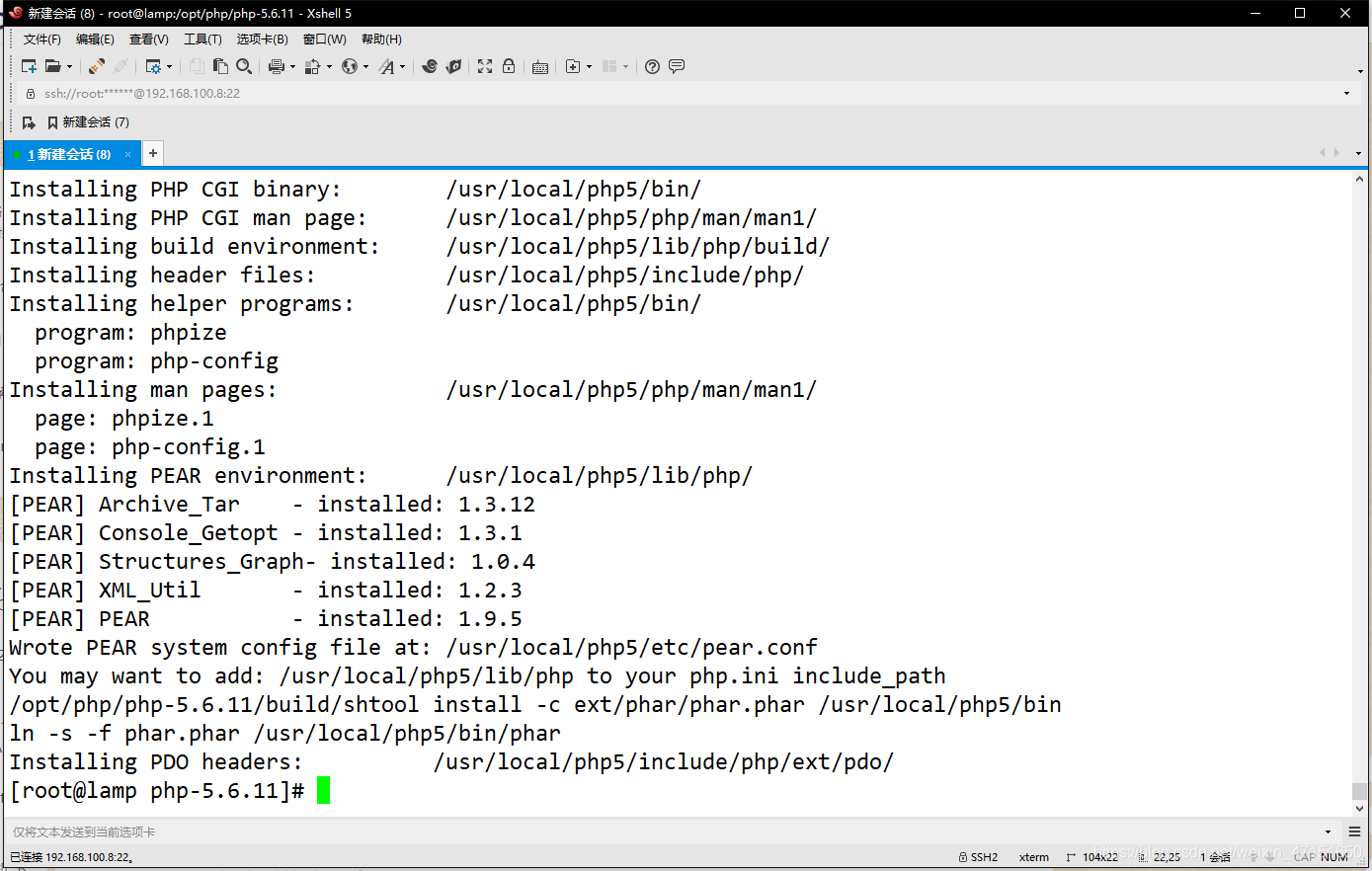Image resolution: width=1372 pixels, height=871 pixels.
Task: Open the session Properties gear icon
Action: pos(153,66)
